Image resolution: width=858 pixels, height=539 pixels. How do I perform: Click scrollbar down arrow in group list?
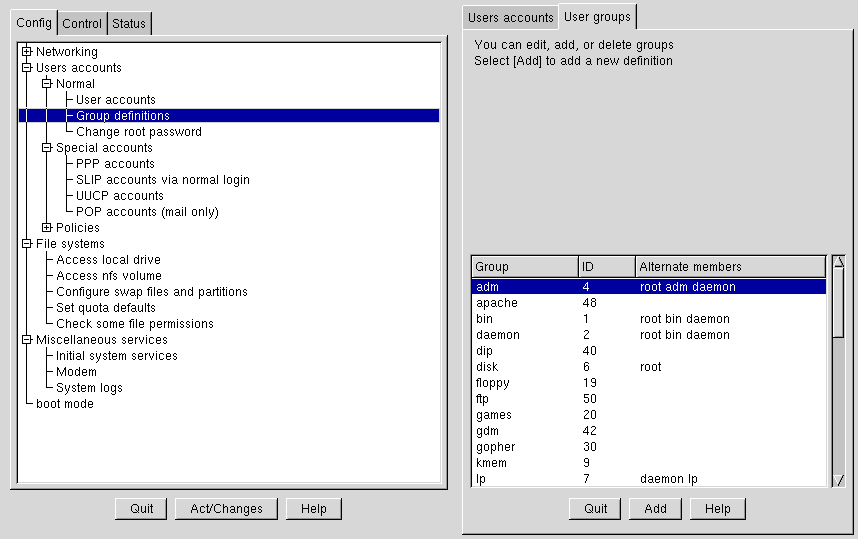(x=838, y=480)
